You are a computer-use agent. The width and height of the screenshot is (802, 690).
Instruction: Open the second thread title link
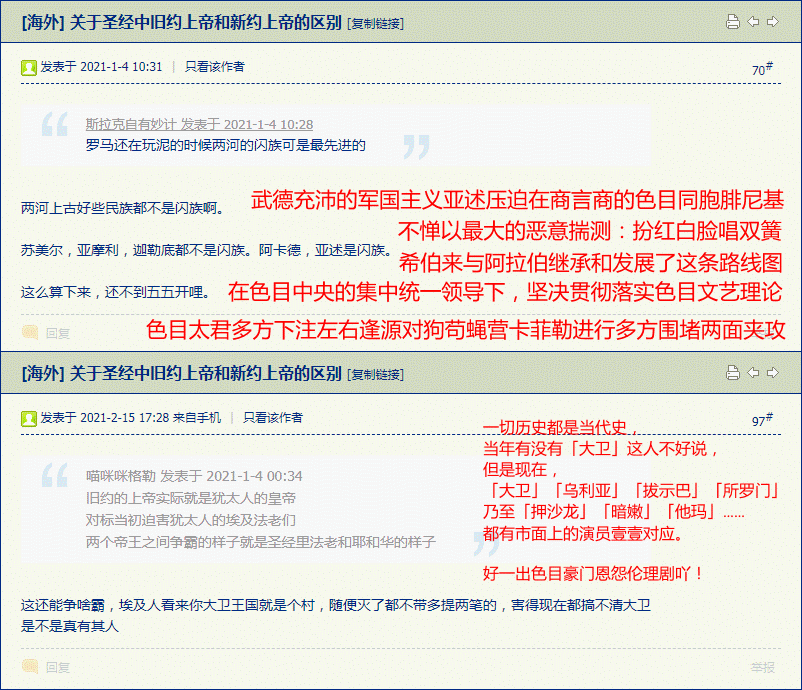205,373
